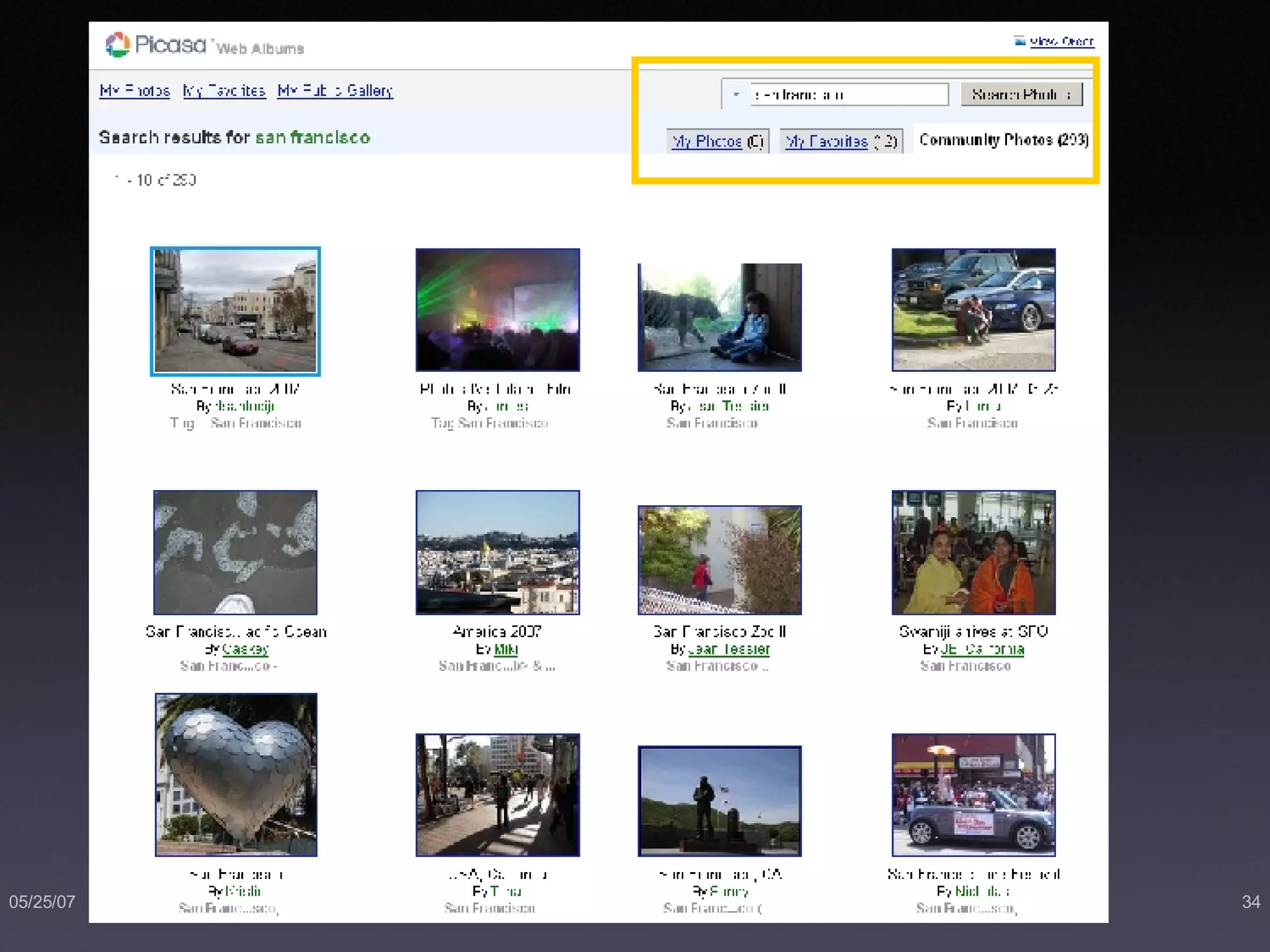Open the My Photos navigation link
Viewport: 1270px width, 952px height.
click(135, 91)
